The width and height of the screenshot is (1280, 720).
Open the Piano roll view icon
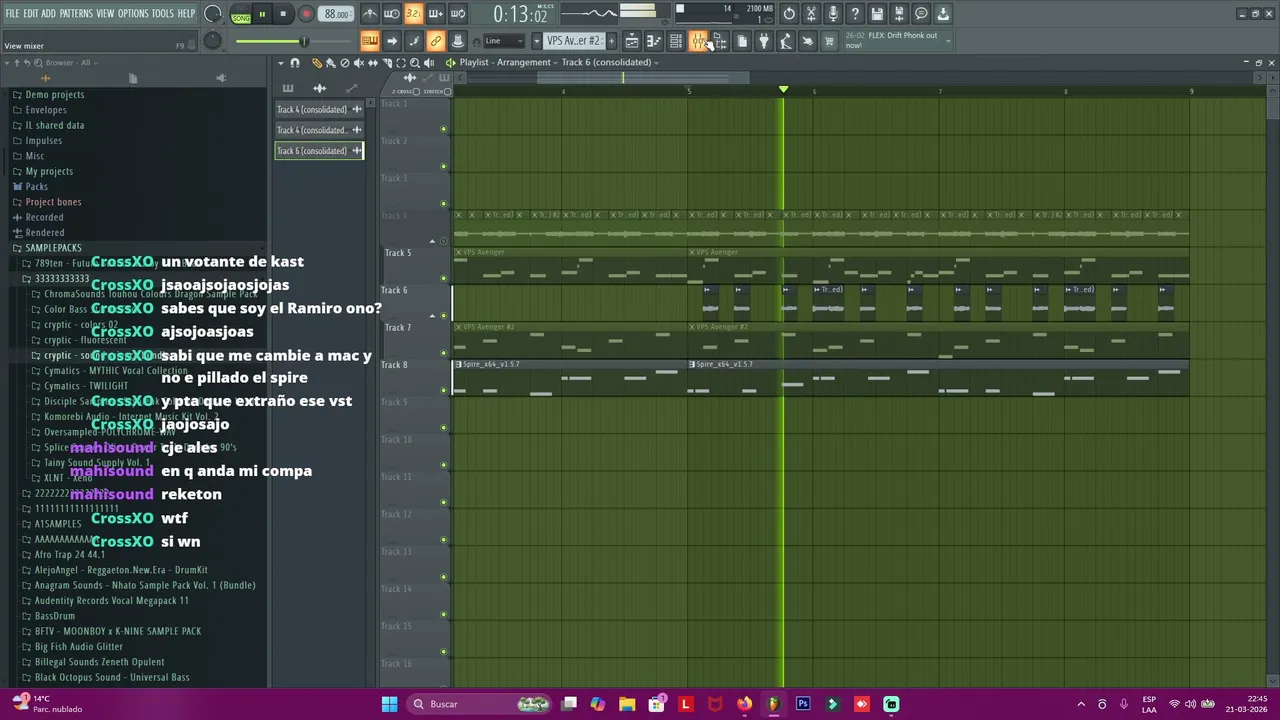pyautogui.click(x=654, y=41)
